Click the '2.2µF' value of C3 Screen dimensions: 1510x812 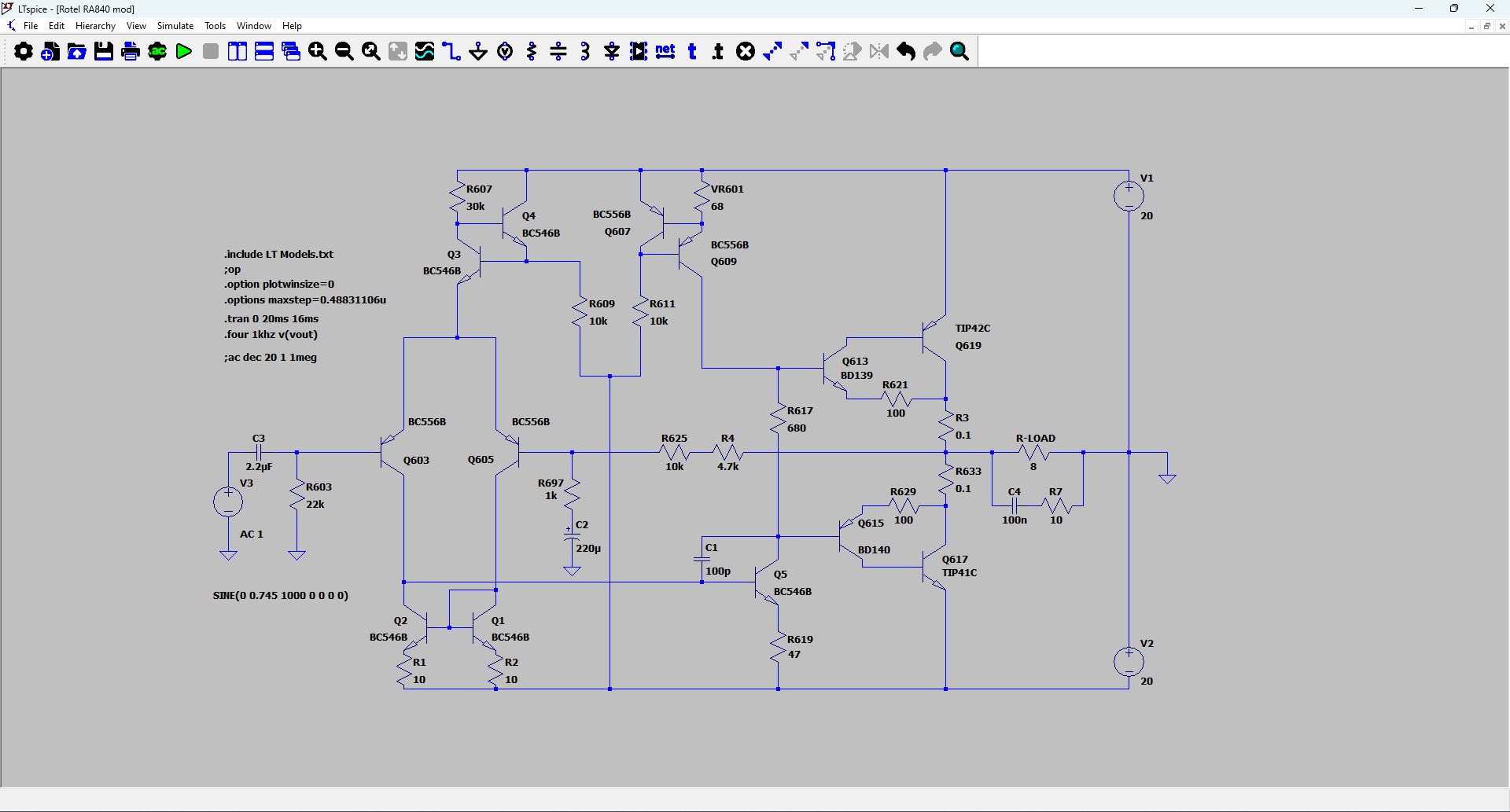click(259, 466)
